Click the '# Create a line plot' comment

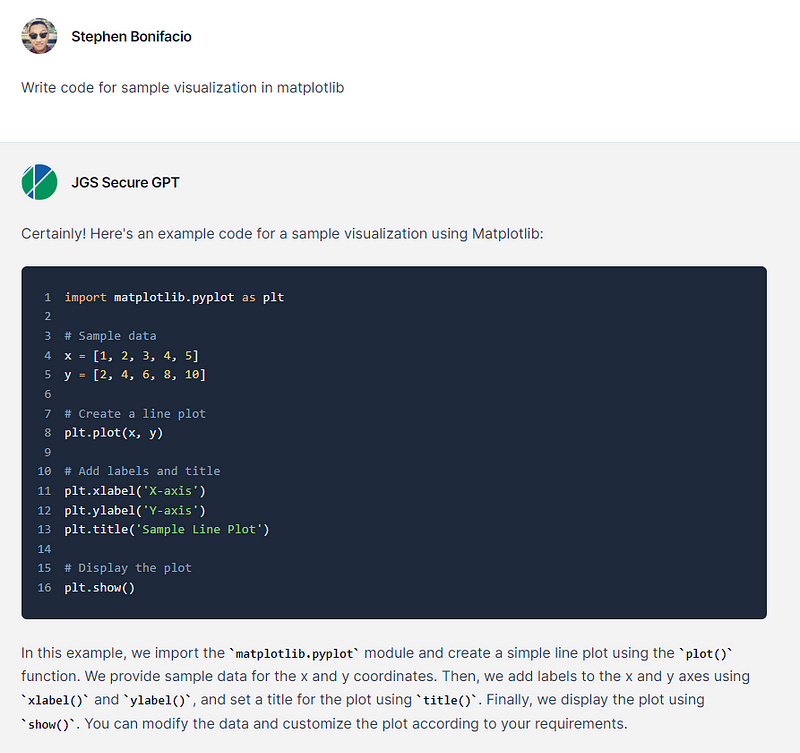pos(135,414)
